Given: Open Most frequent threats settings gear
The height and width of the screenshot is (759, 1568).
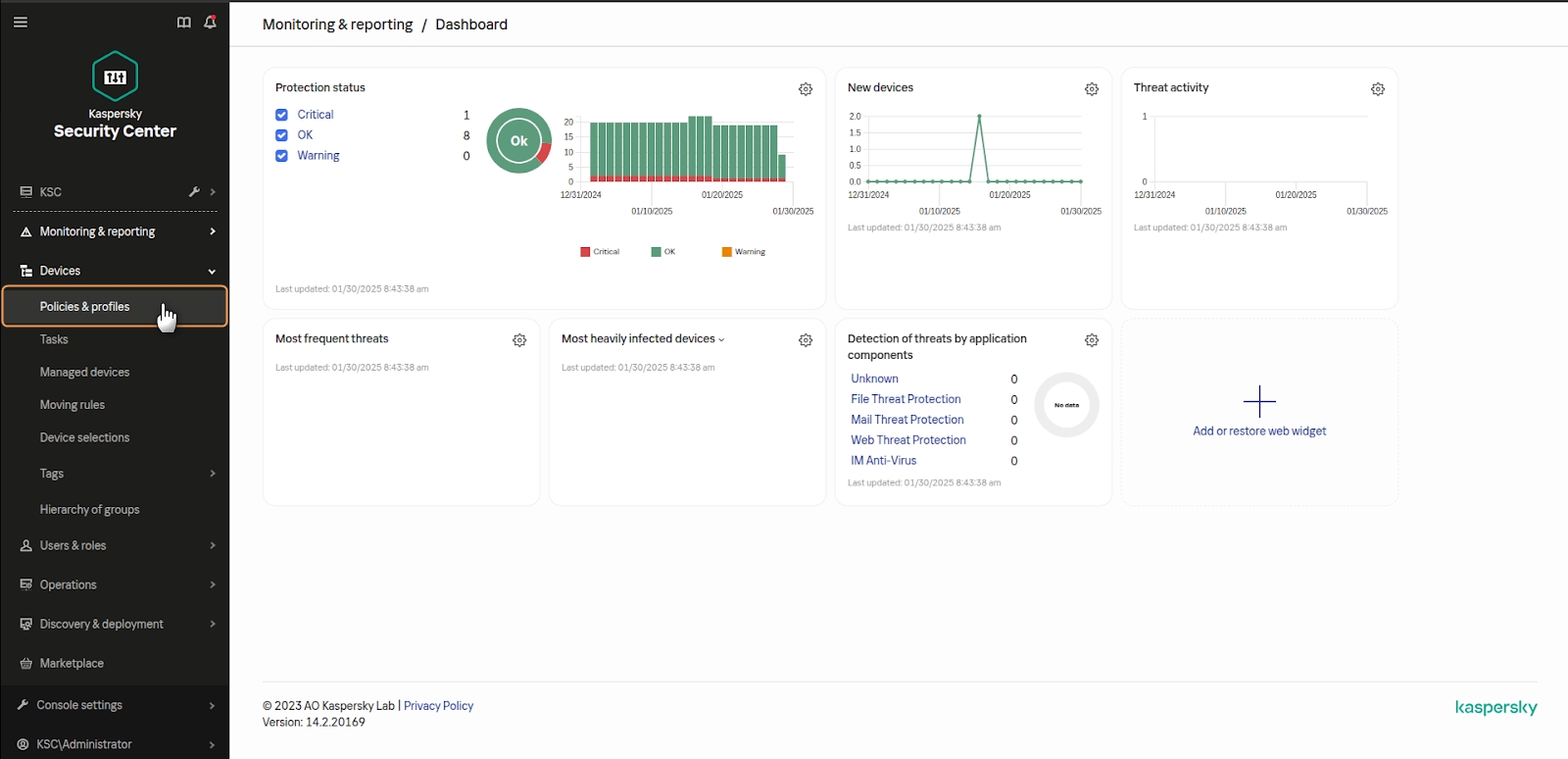Looking at the screenshot, I should coord(519,340).
